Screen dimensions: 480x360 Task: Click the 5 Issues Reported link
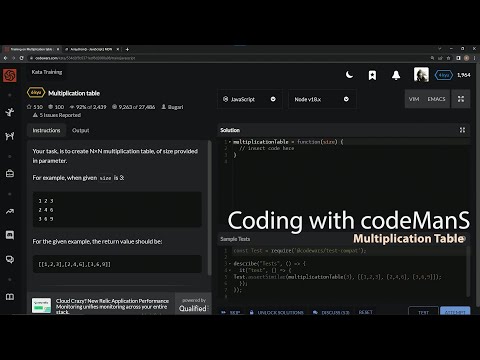pyautogui.click(x=57, y=115)
